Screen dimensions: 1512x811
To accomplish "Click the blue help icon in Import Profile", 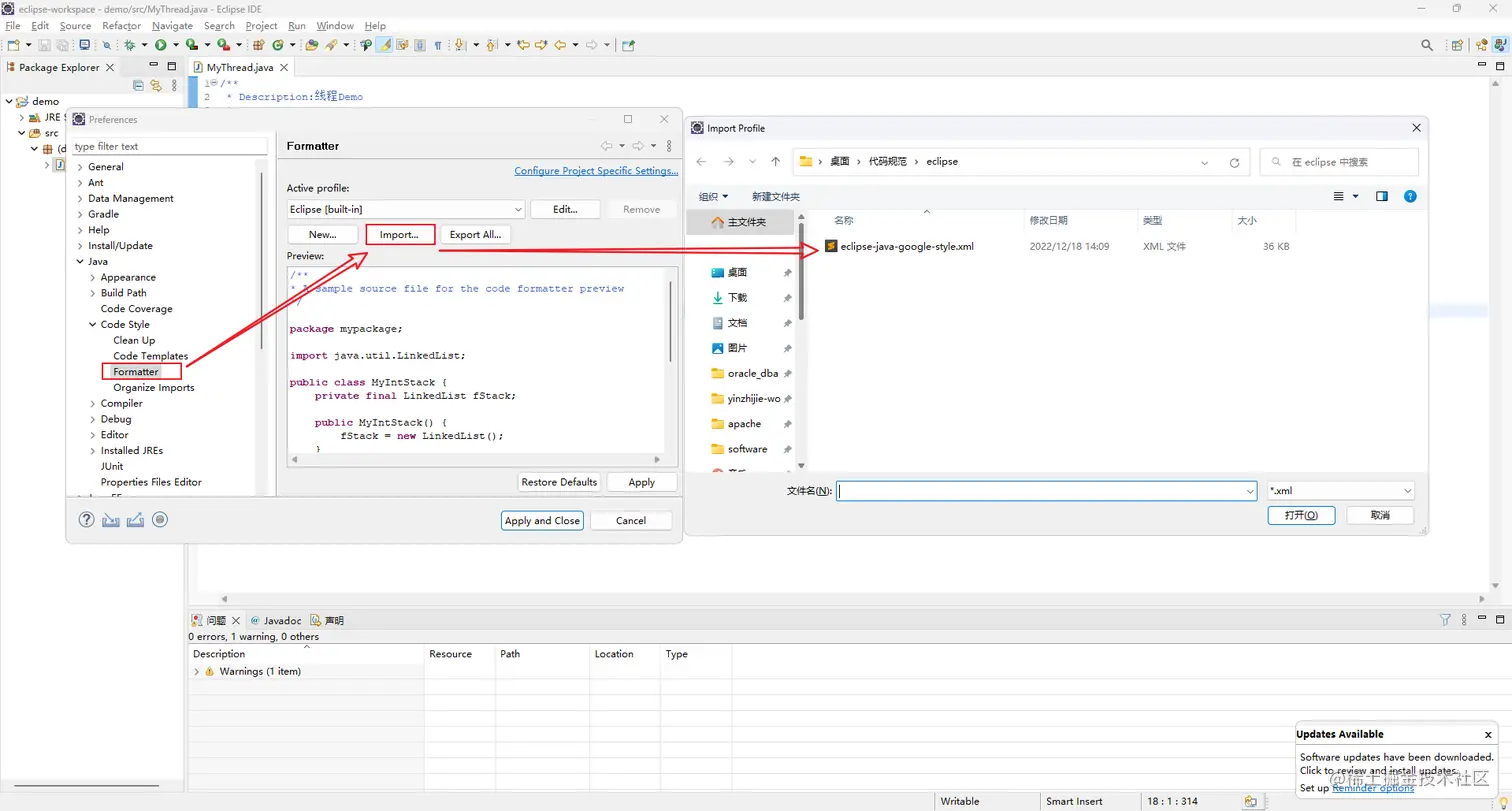I will 1410,197.
